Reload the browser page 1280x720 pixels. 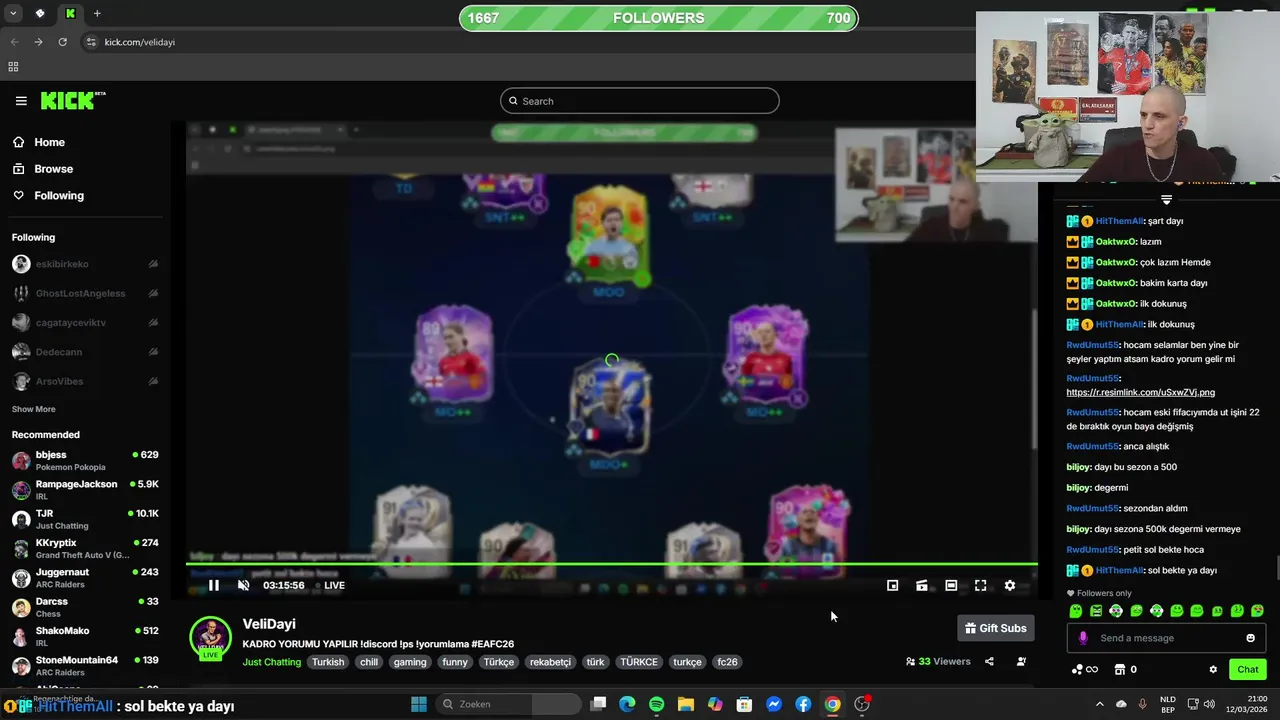click(62, 42)
